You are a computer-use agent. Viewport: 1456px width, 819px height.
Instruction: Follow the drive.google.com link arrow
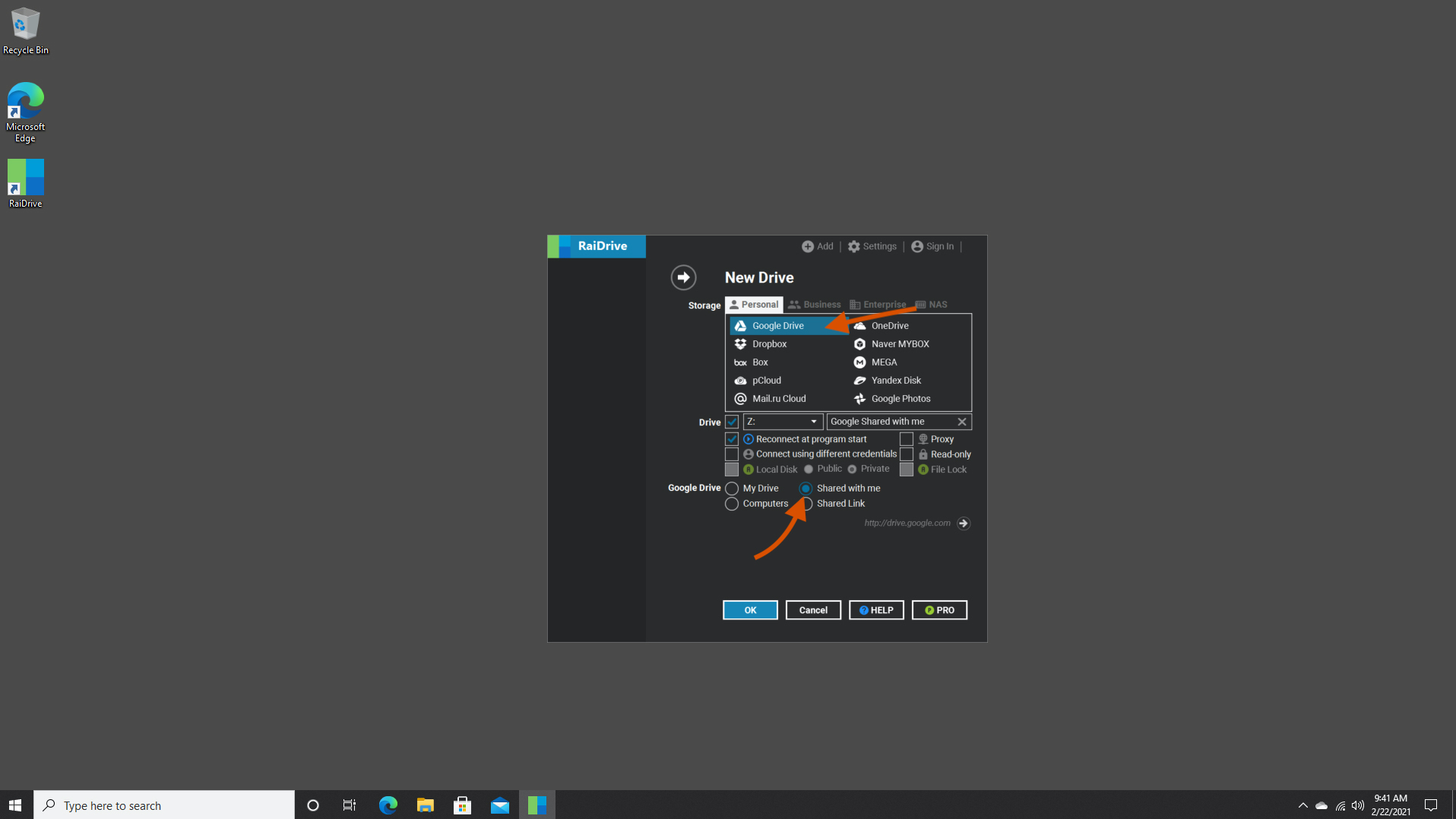pos(963,523)
